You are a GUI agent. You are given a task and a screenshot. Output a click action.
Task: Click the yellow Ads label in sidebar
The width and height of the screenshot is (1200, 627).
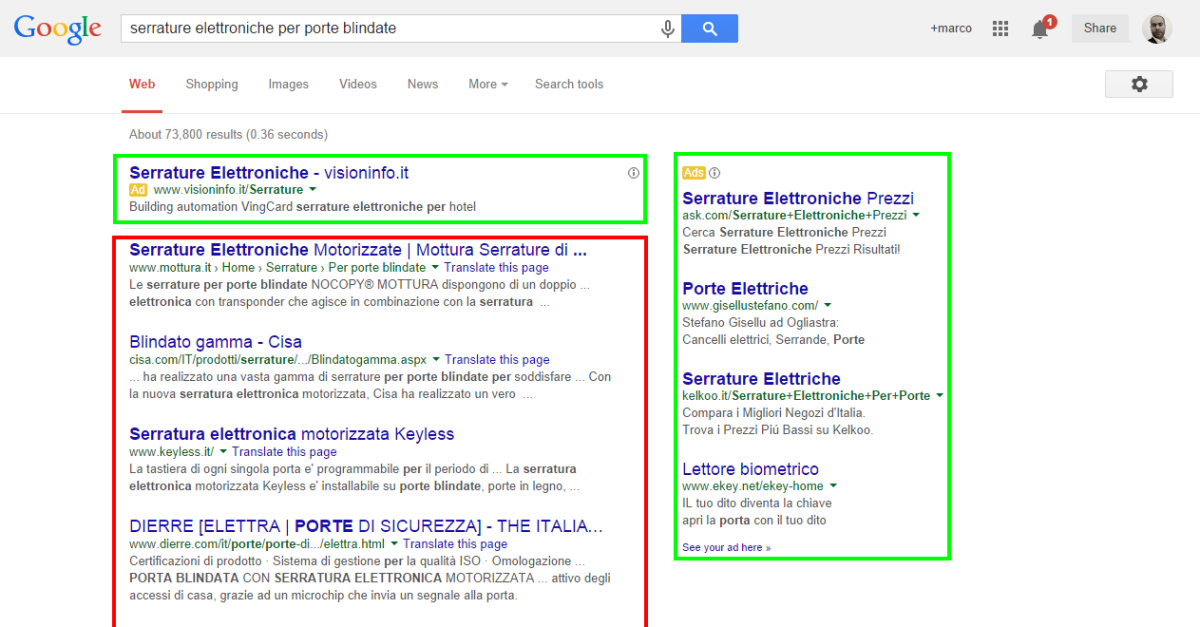694,173
